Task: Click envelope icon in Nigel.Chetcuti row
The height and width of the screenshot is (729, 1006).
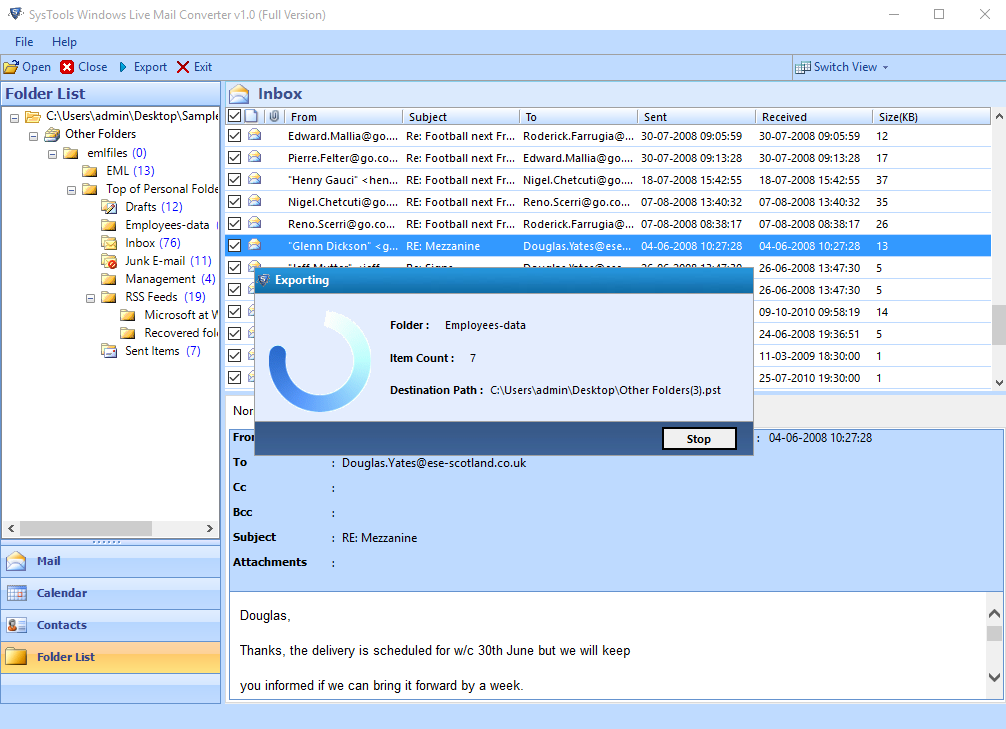Action: tap(255, 201)
